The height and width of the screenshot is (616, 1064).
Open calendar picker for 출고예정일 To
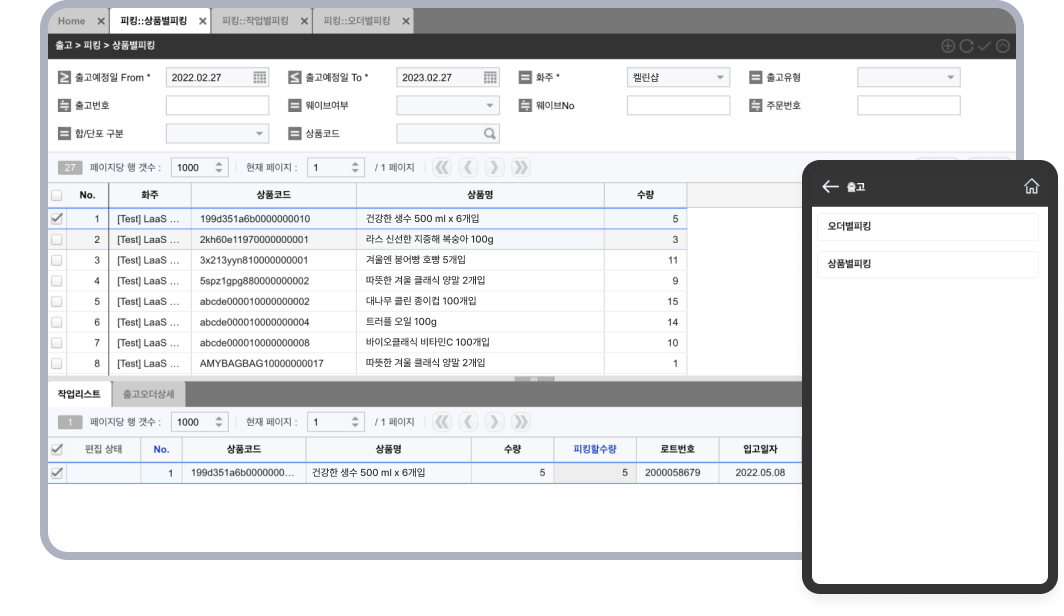point(490,77)
